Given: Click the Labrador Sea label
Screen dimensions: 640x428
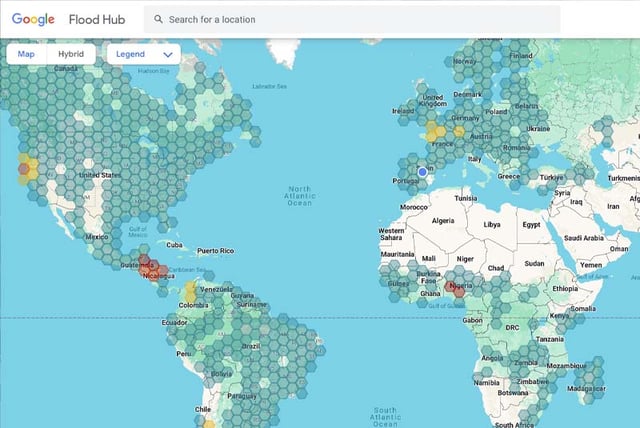Looking at the screenshot, I should [x=269, y=86].
